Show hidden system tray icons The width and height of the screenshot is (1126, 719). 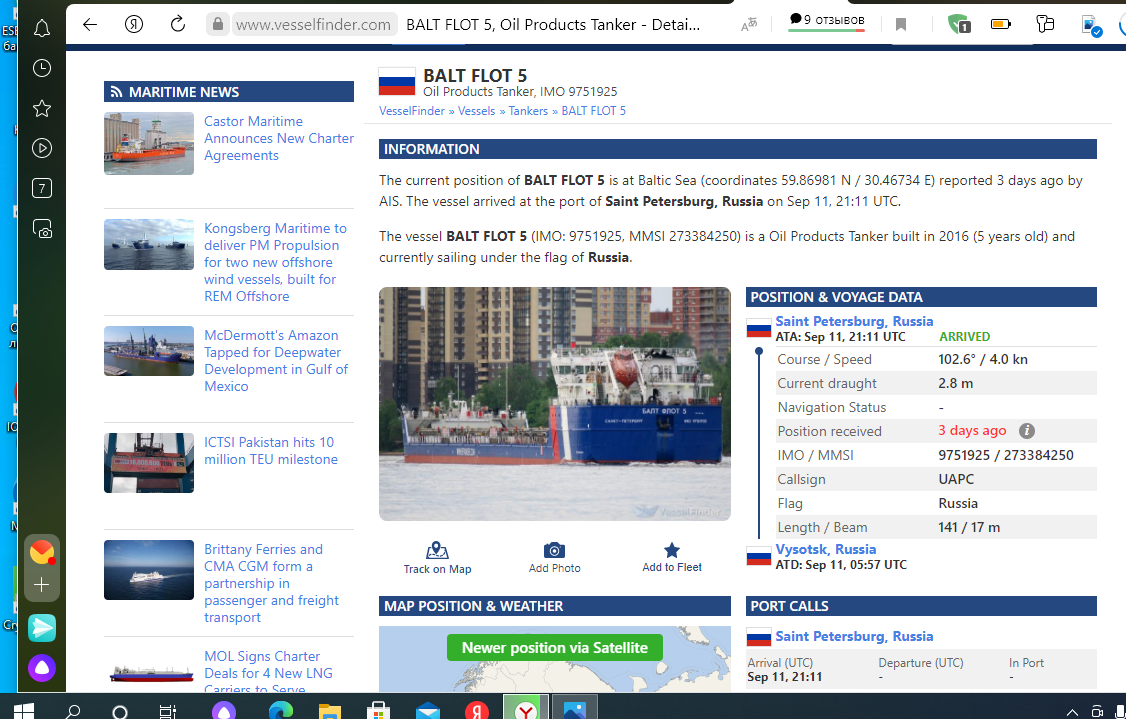(x=1072, y=713)
